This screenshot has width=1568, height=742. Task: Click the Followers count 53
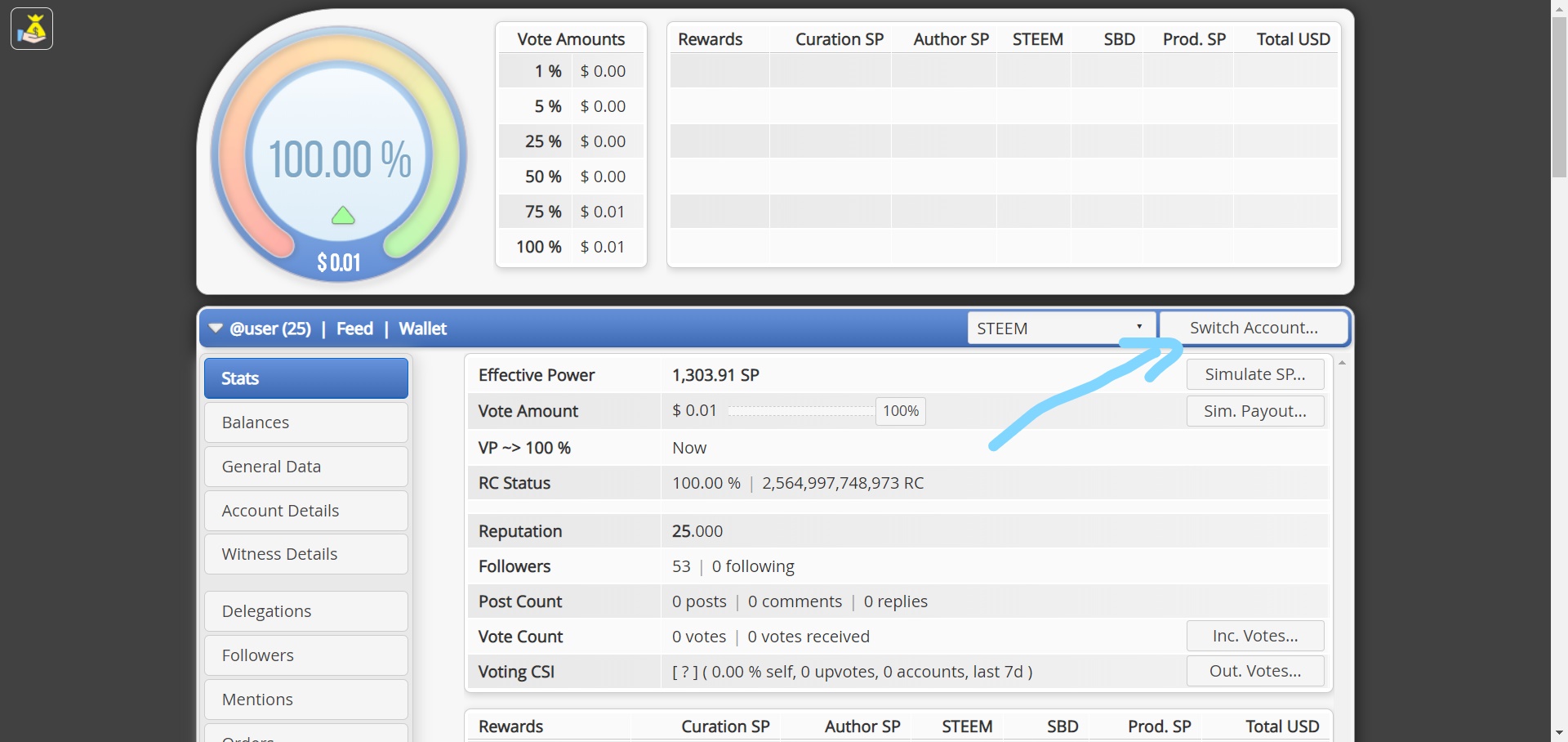681,566
